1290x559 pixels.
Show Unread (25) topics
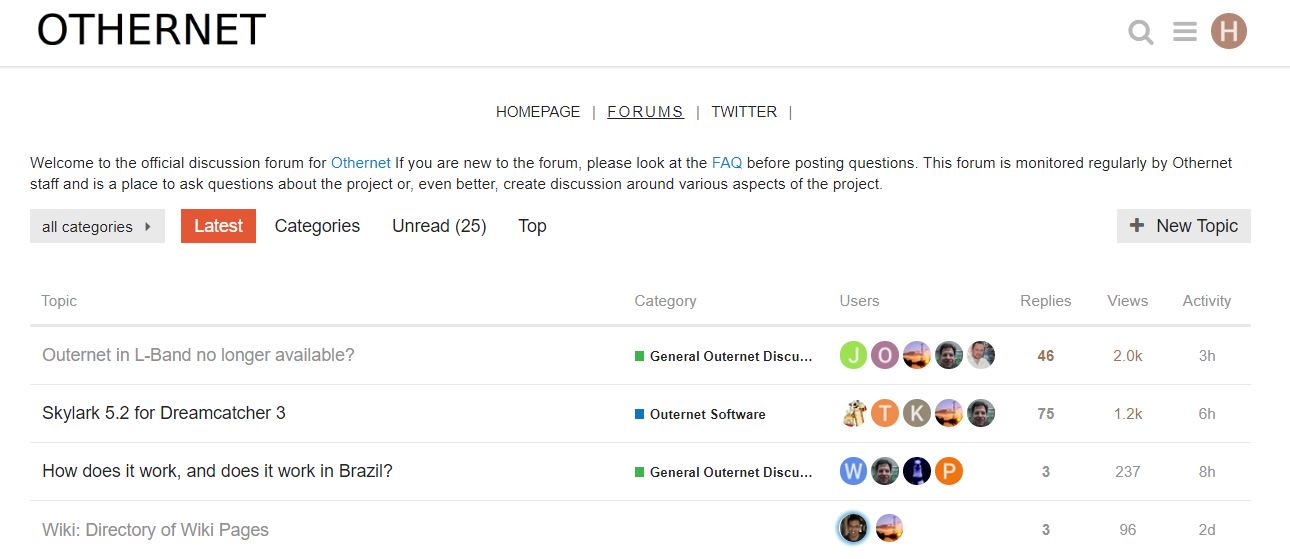(x=439, y=226)
